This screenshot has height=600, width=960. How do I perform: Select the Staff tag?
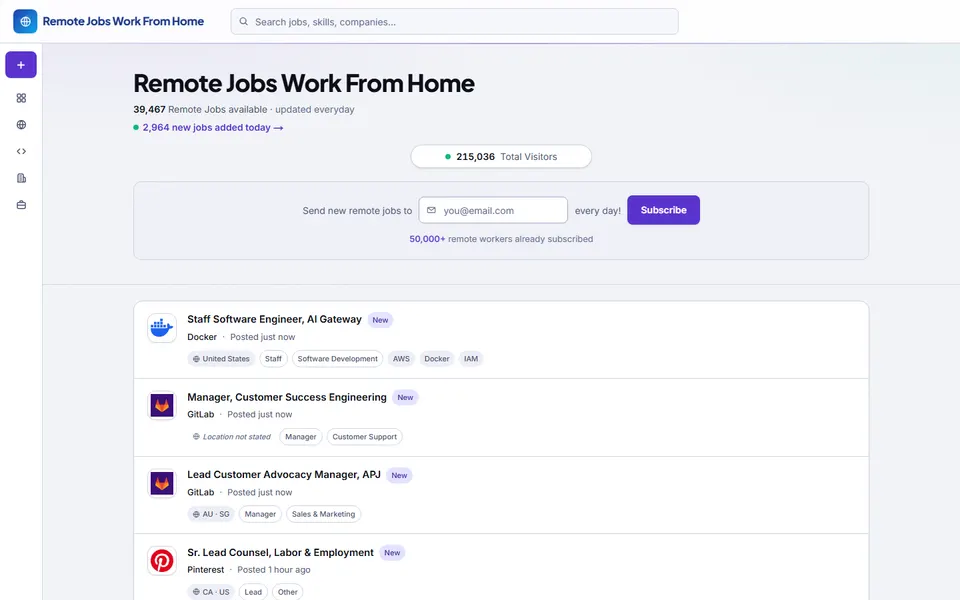click(273, 359)
